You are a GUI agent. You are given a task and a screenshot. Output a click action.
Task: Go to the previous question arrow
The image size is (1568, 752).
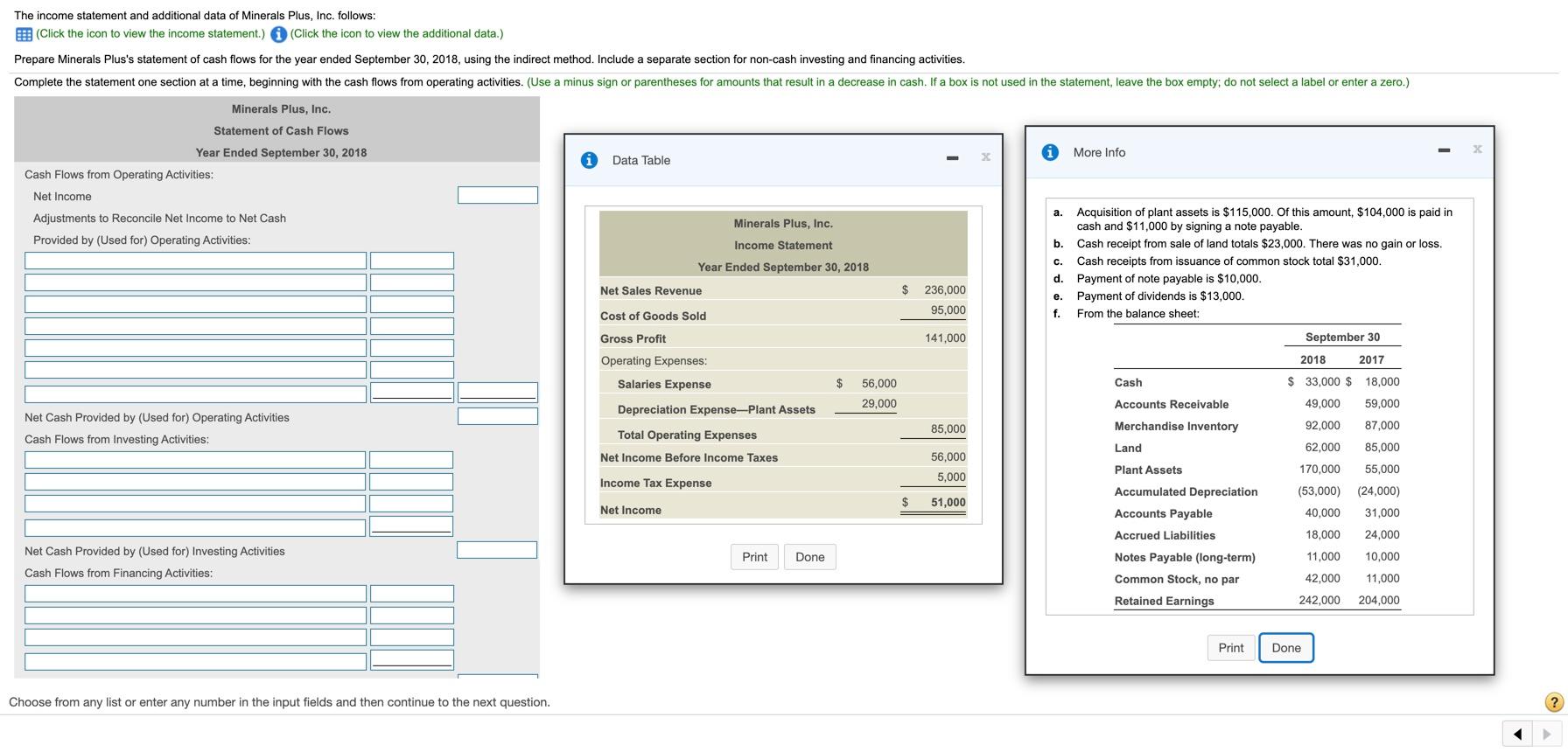click(x=1517, y=734)
